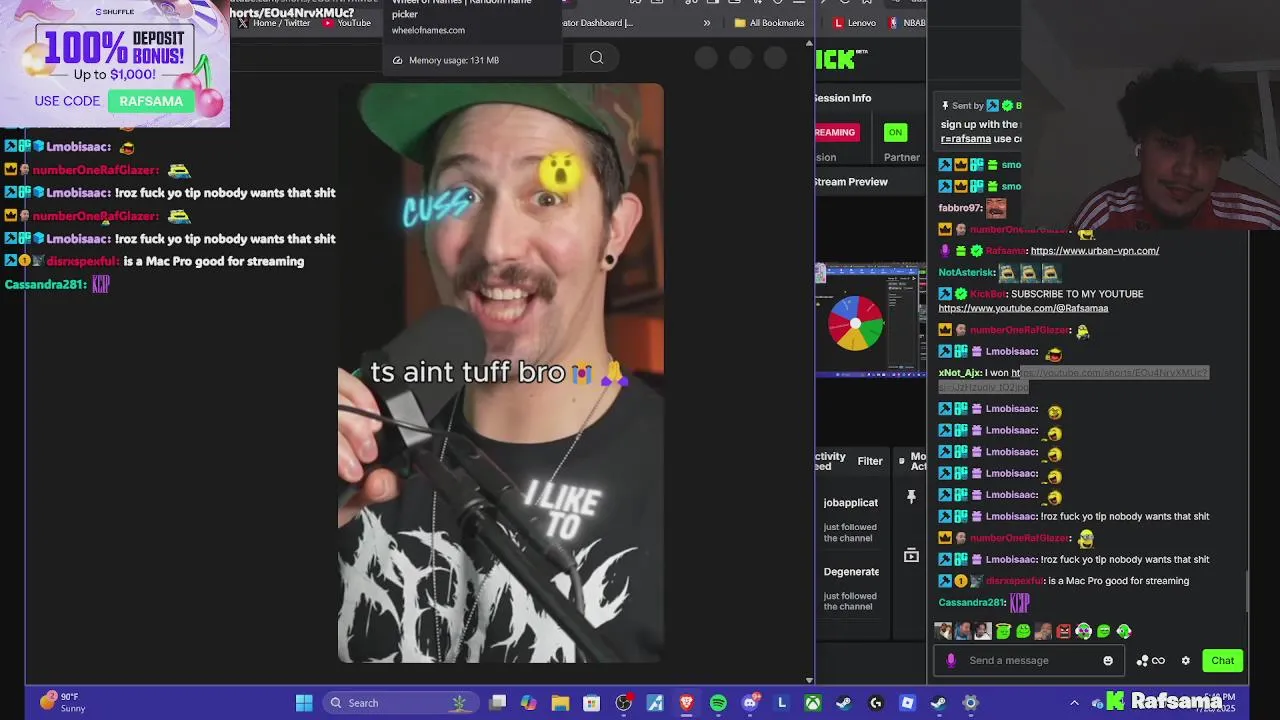
Task: Expand the bookmarks overflow chevron
Action: [x=707, y=23]
